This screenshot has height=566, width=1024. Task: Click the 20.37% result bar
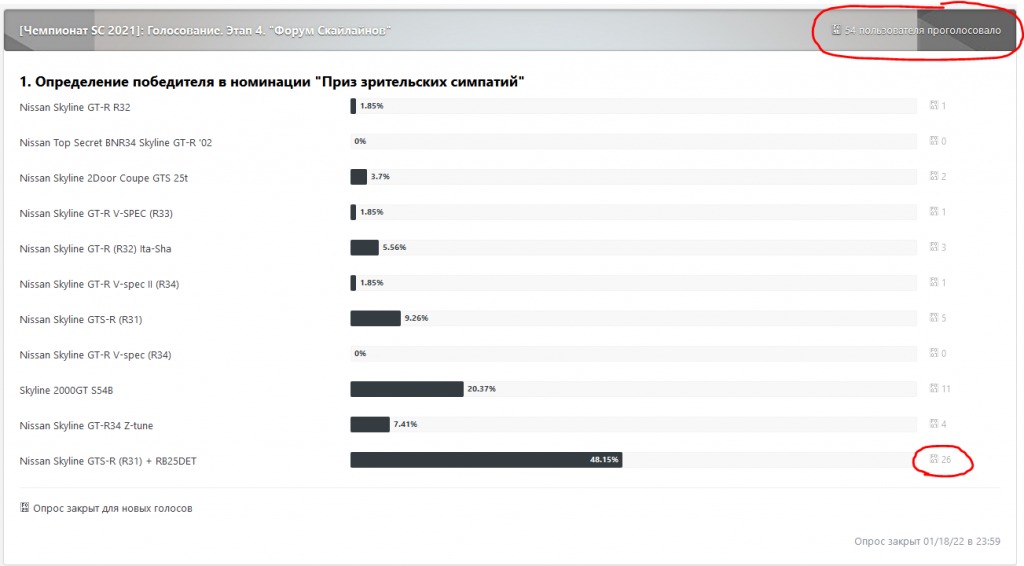click(406, 389)
